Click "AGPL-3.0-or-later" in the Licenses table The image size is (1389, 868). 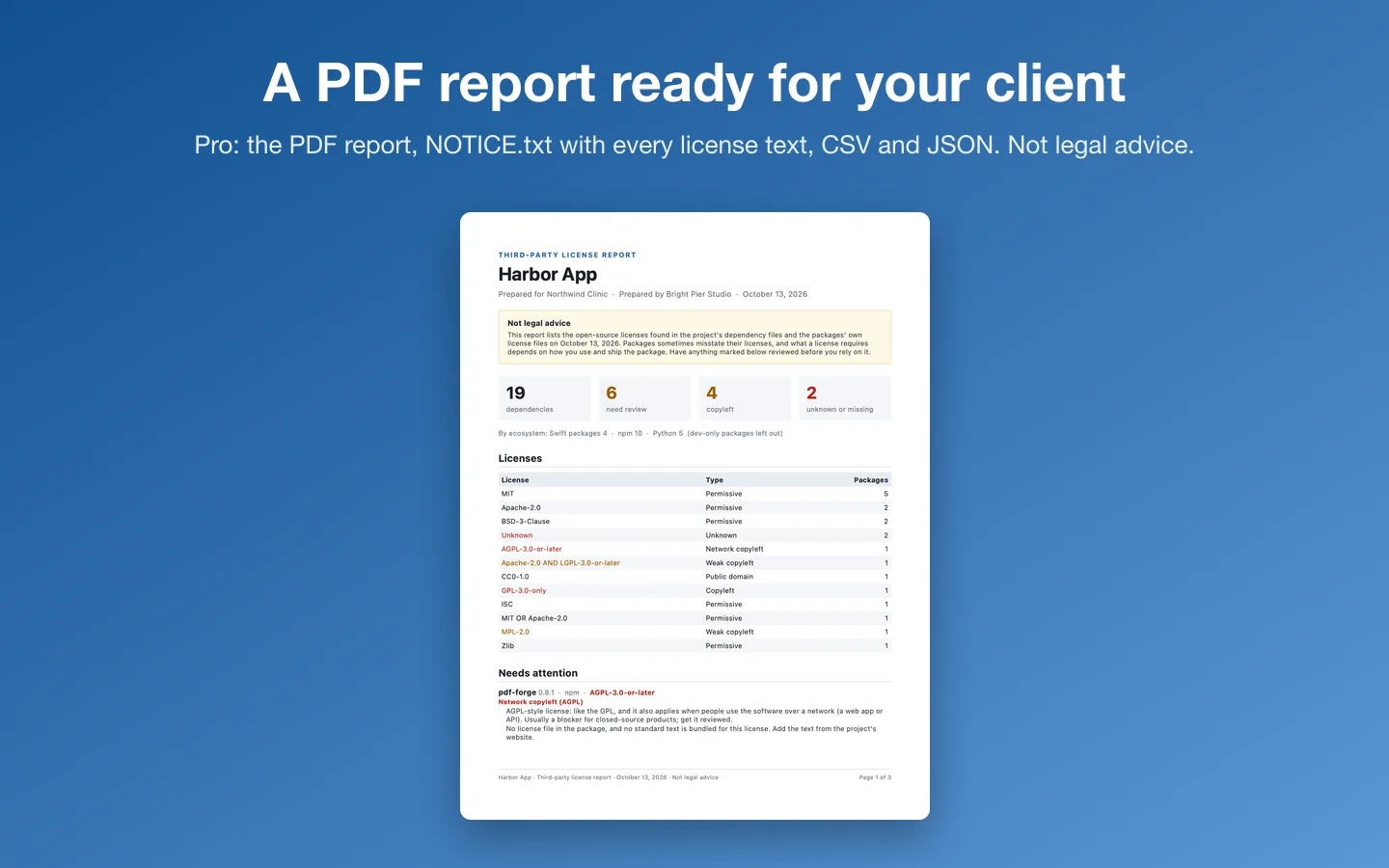tap(531, 549)
